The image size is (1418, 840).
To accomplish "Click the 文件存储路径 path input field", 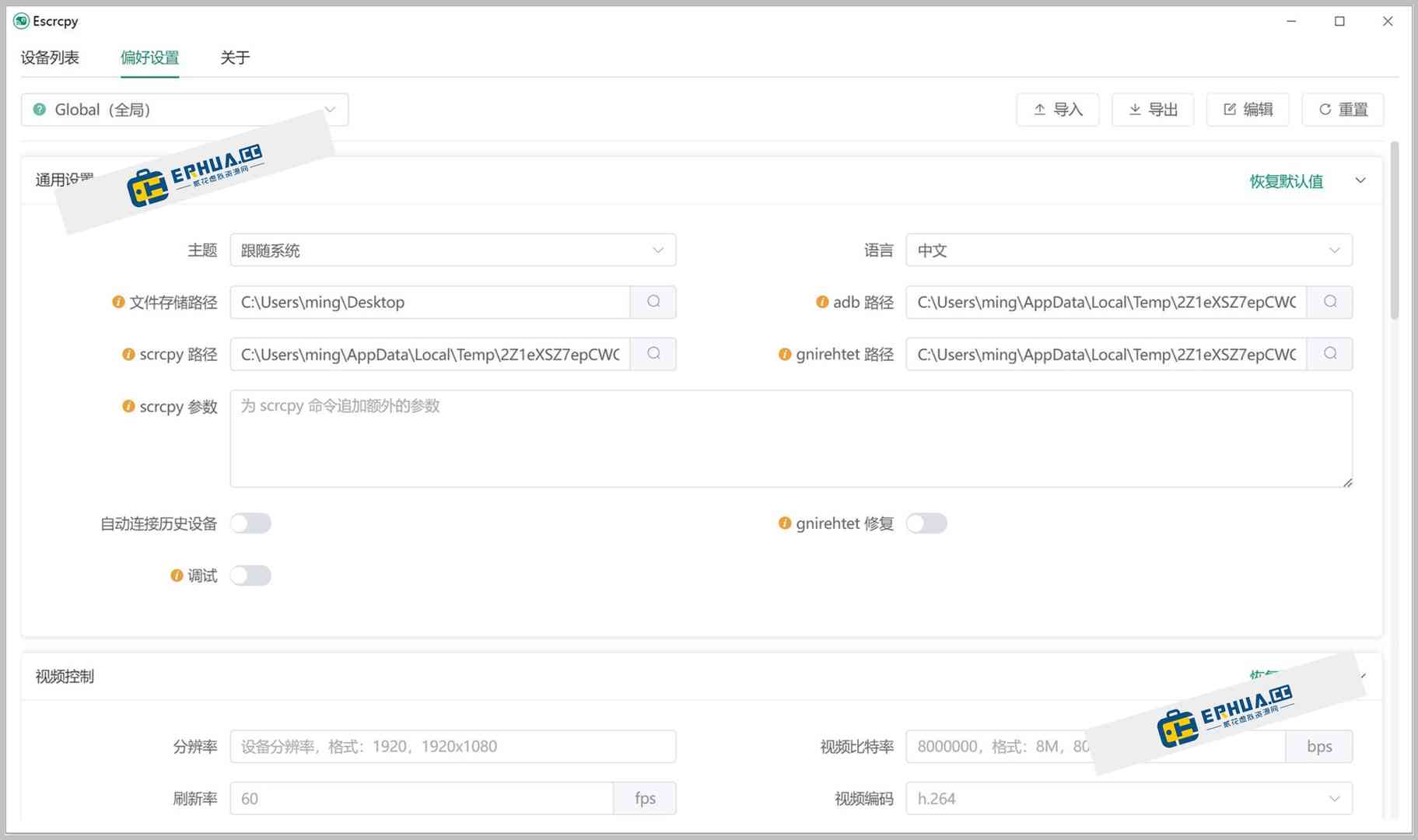I will pyautogui.click(x=430, y=302).
